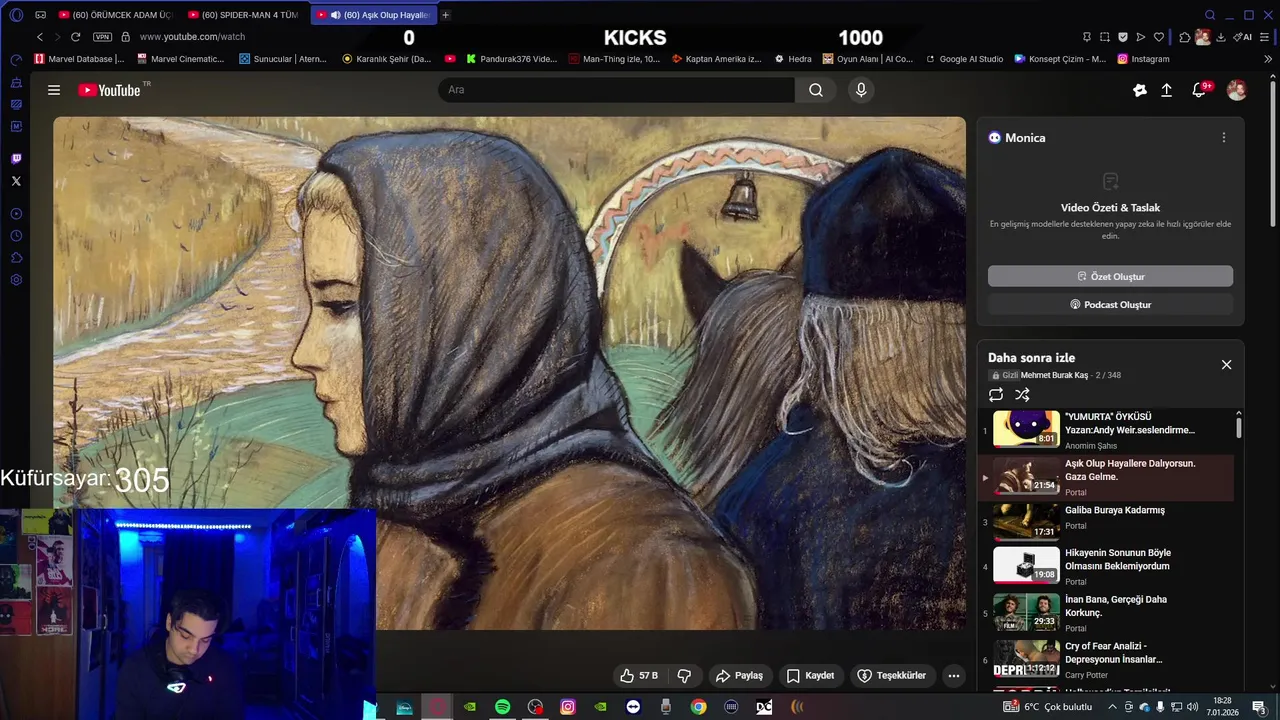Viewport: 1280px width, 720px height.
Task: Click Podcast Oluştur button
Action: coord(1110,305)
